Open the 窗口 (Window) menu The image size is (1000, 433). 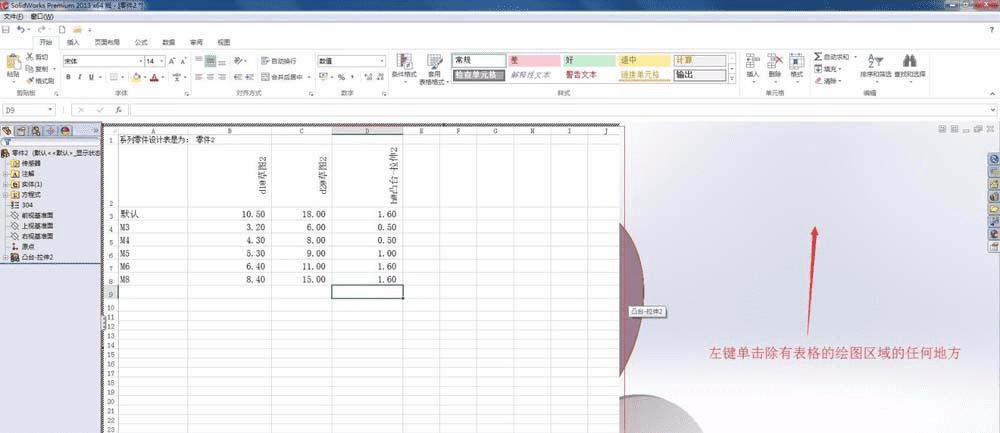pyautogui.click(x=41, y=17)
